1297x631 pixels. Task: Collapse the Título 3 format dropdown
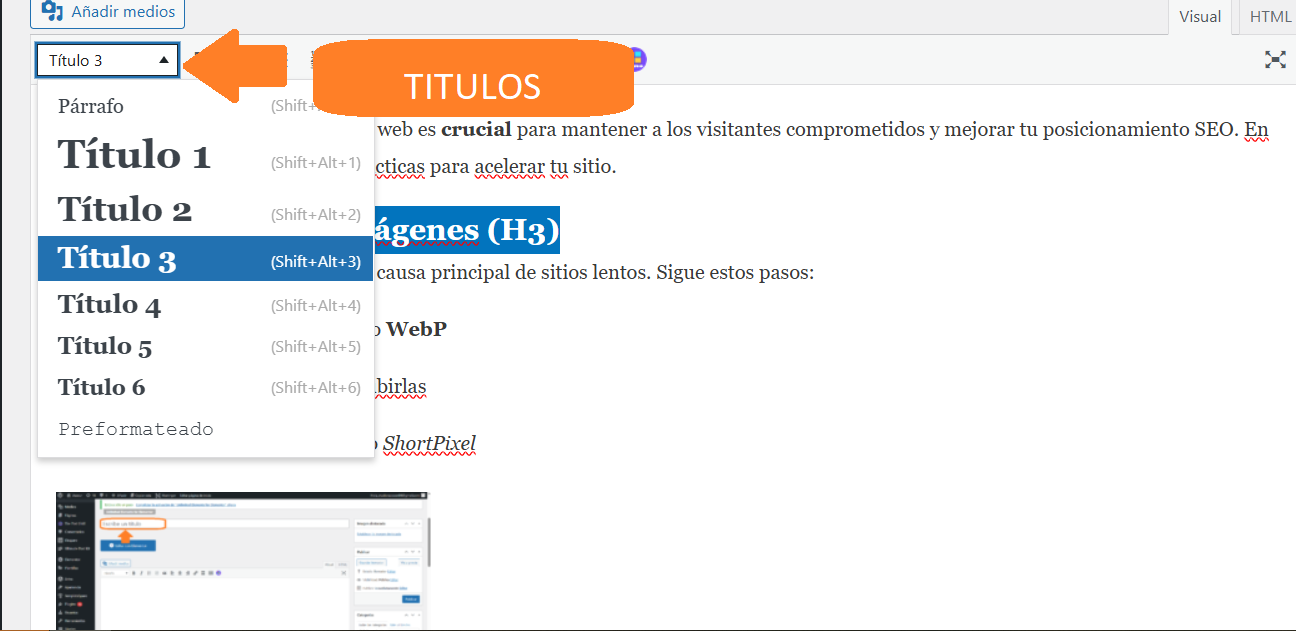pos(108,60)
